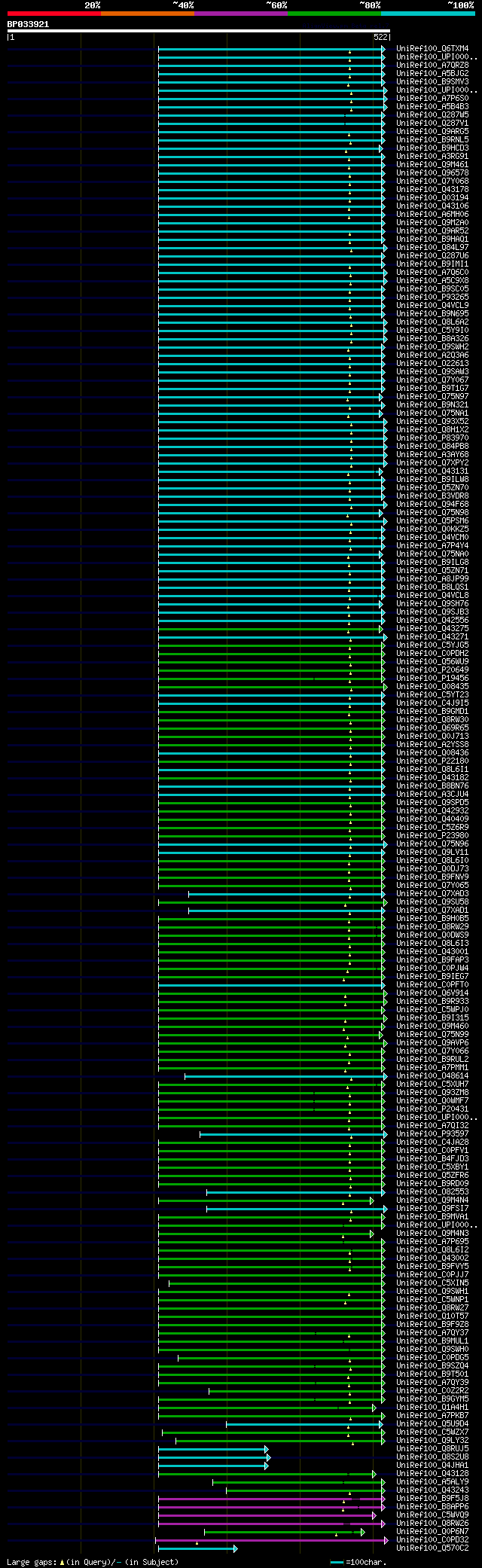Select the UniRef100_Q0P6N7 label

(432, 1532)
